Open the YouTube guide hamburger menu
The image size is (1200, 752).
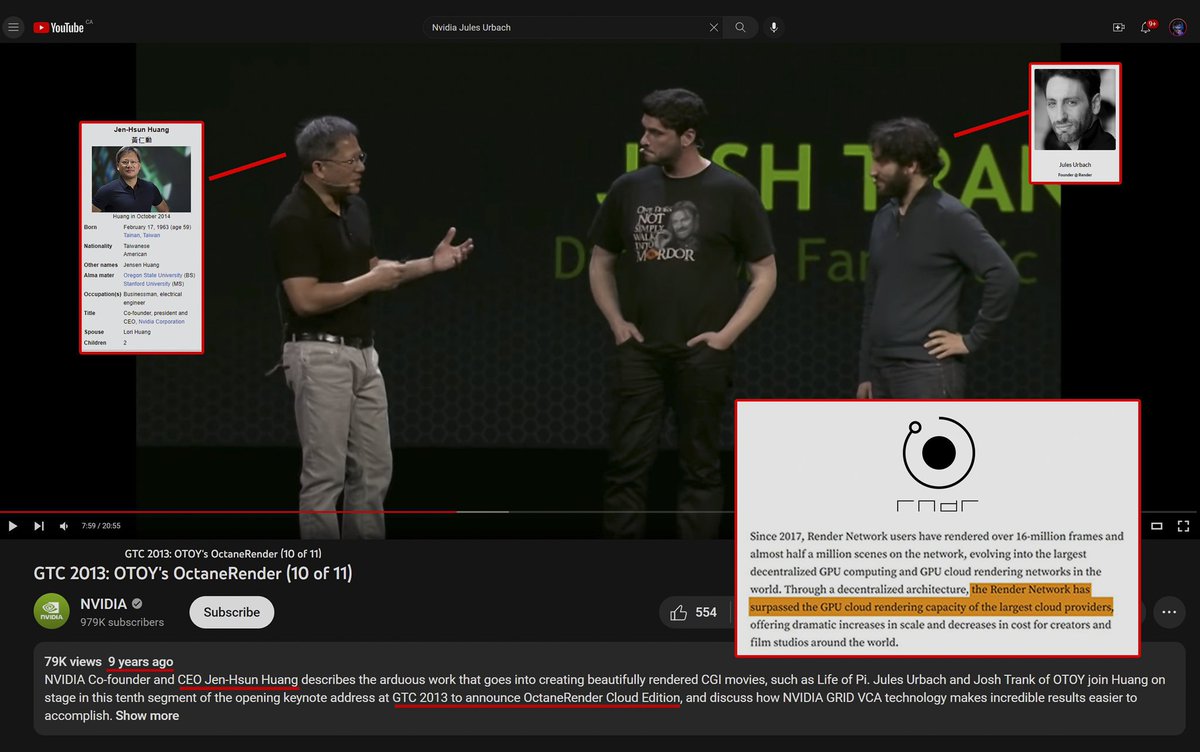tap(13, 27)
